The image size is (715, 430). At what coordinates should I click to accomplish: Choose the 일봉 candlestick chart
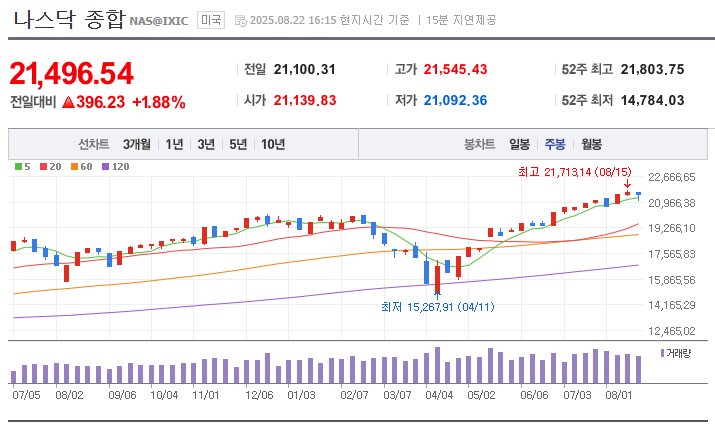click(519, 145)
